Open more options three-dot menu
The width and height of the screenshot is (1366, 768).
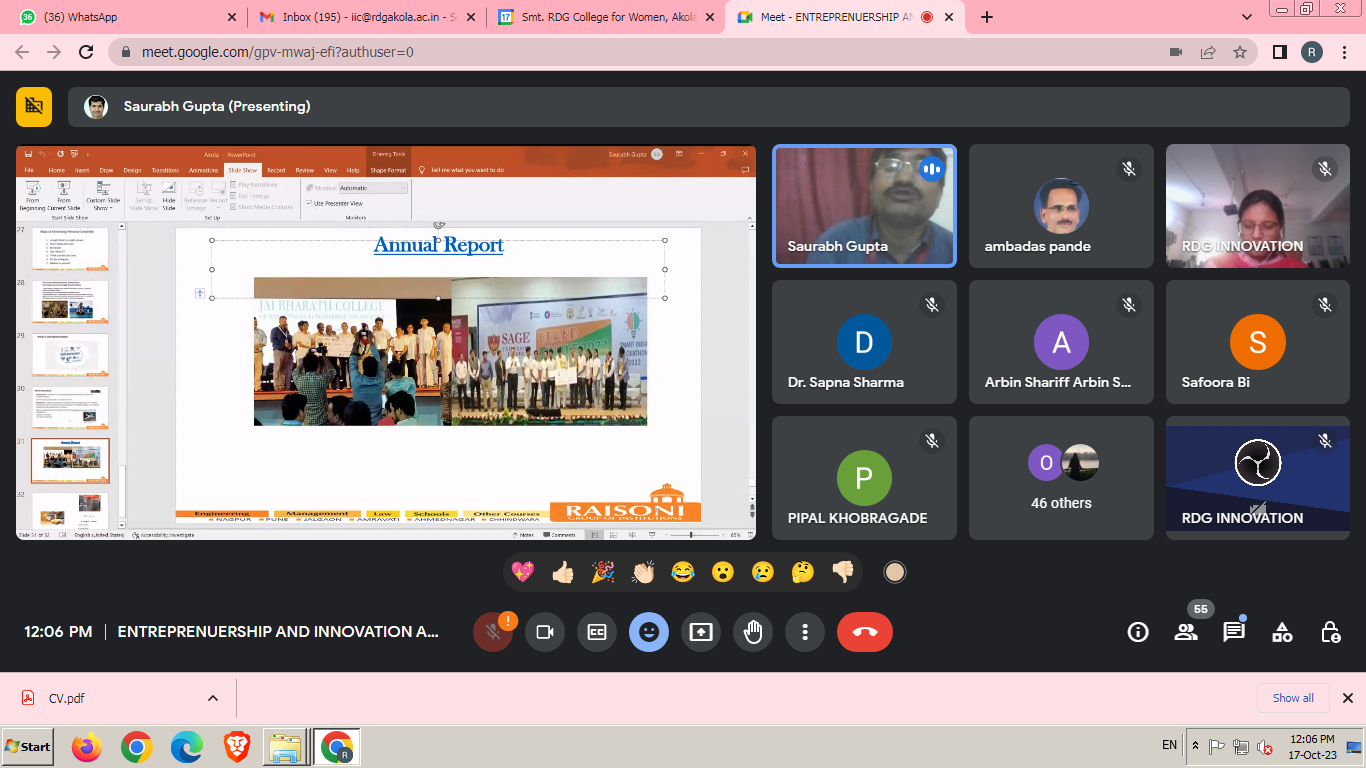(805, 632)
